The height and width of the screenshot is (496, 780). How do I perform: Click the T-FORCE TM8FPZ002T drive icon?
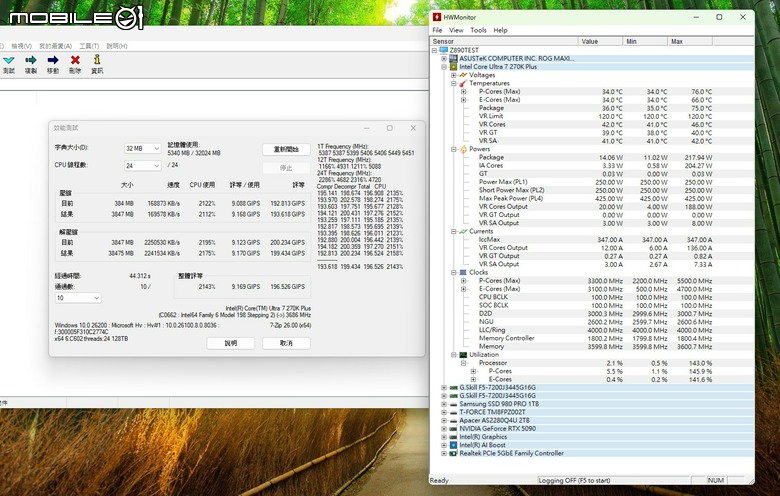point(453,412)
